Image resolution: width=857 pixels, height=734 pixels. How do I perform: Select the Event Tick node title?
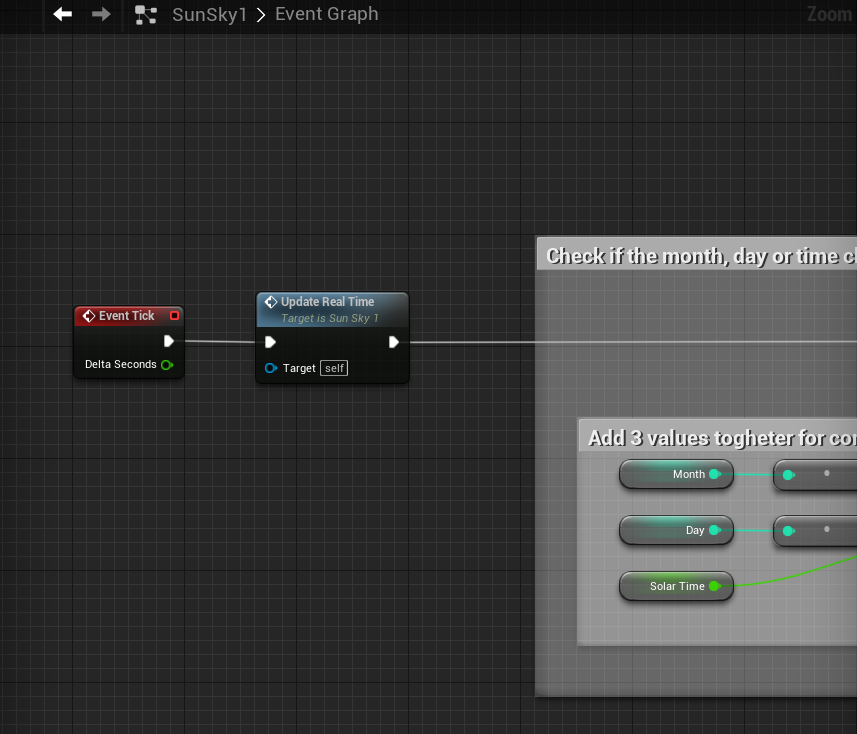pos(126,316)
